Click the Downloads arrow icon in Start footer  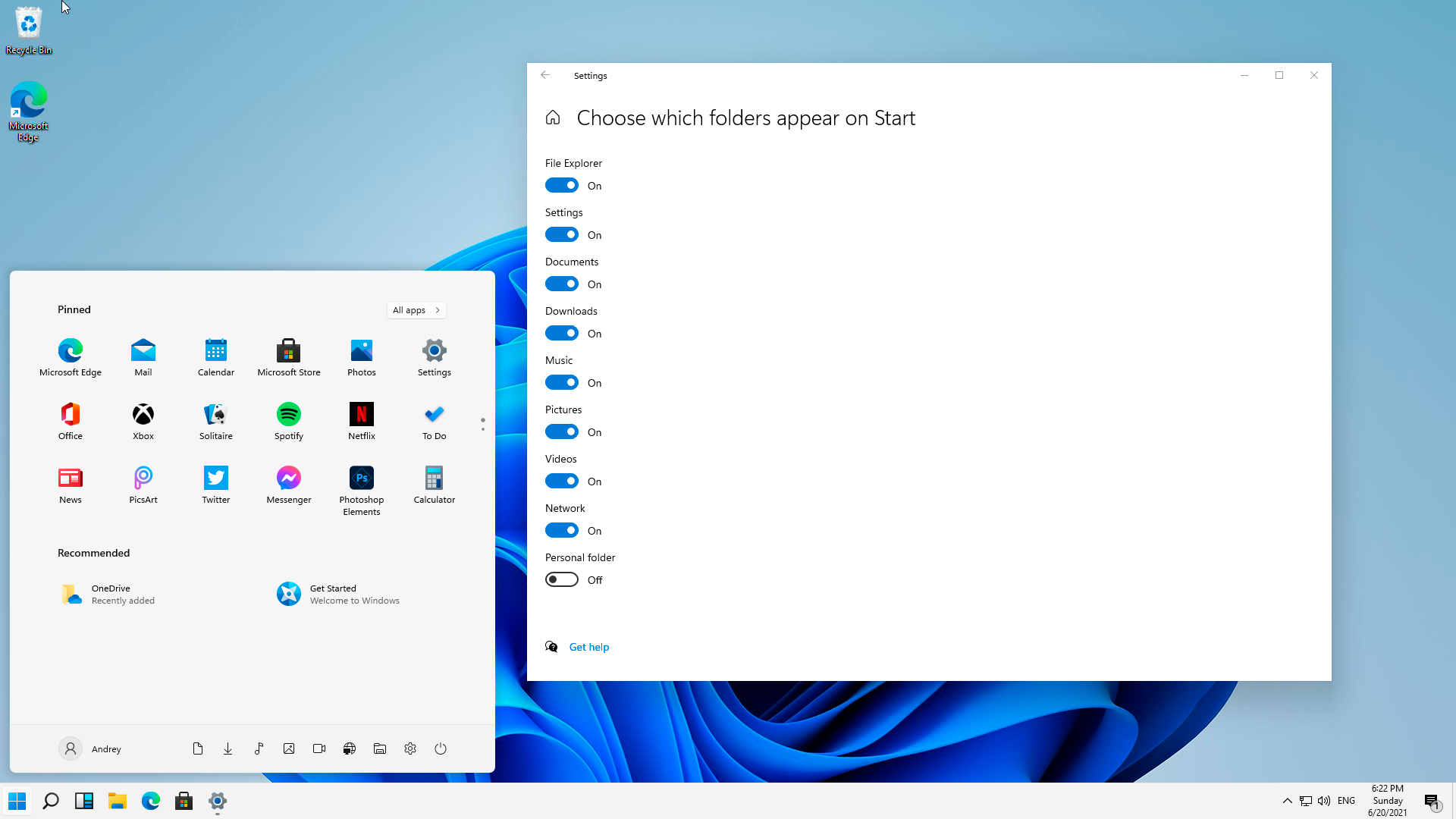point(227,748)
